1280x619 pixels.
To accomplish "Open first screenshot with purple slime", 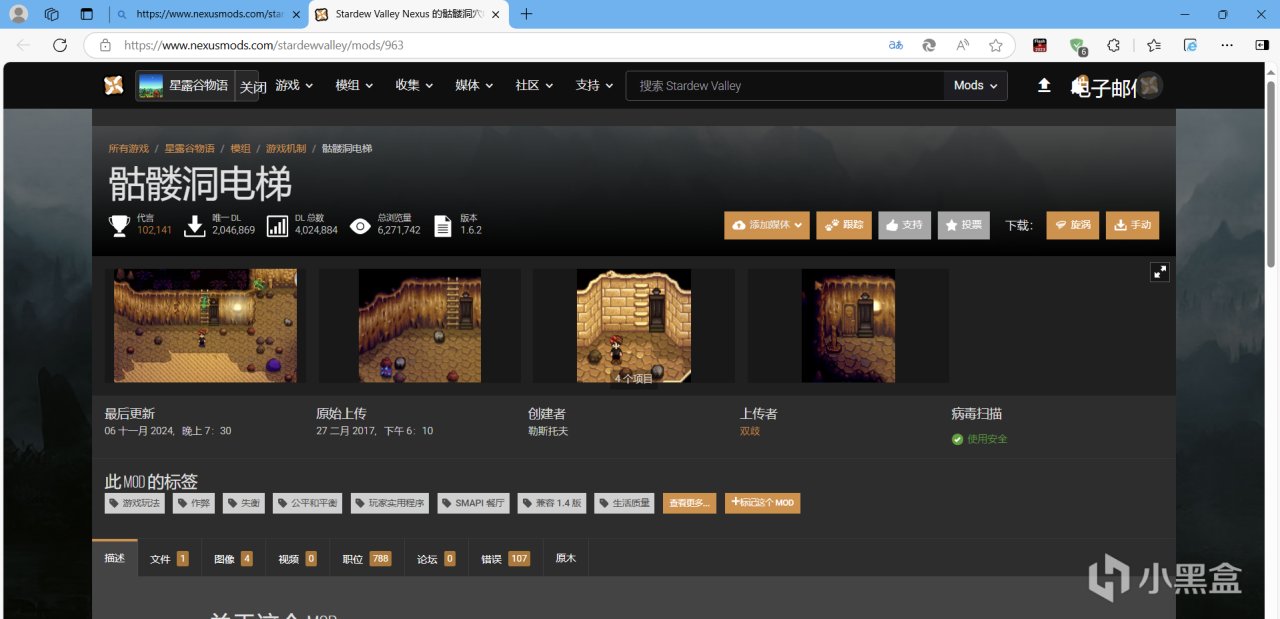I will pos(205,325).
